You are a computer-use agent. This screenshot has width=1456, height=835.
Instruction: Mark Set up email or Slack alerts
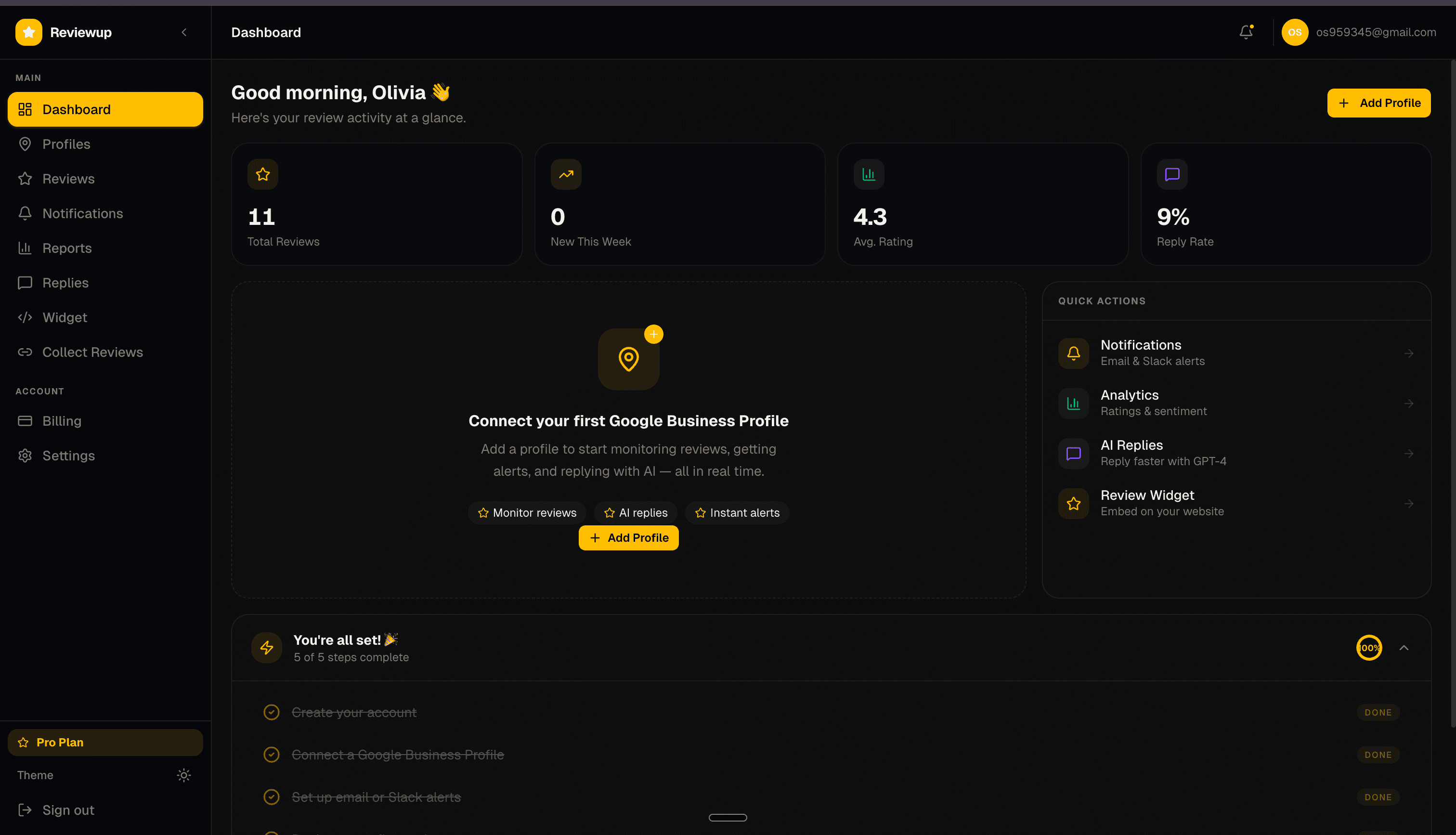(271, 796)
